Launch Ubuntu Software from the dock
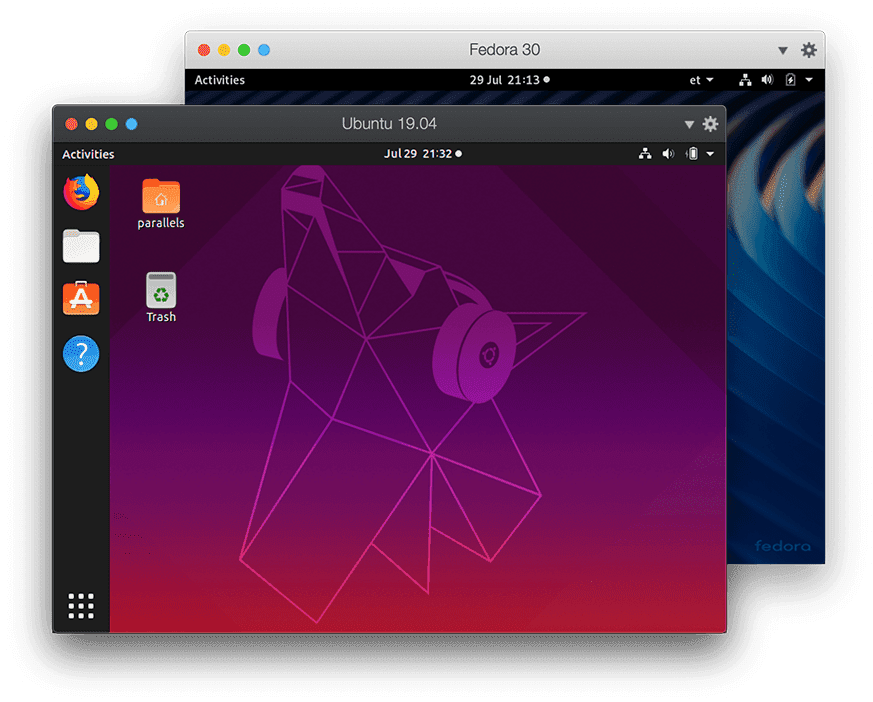This screenshot has height=702, width=873. tap(81, 299)
